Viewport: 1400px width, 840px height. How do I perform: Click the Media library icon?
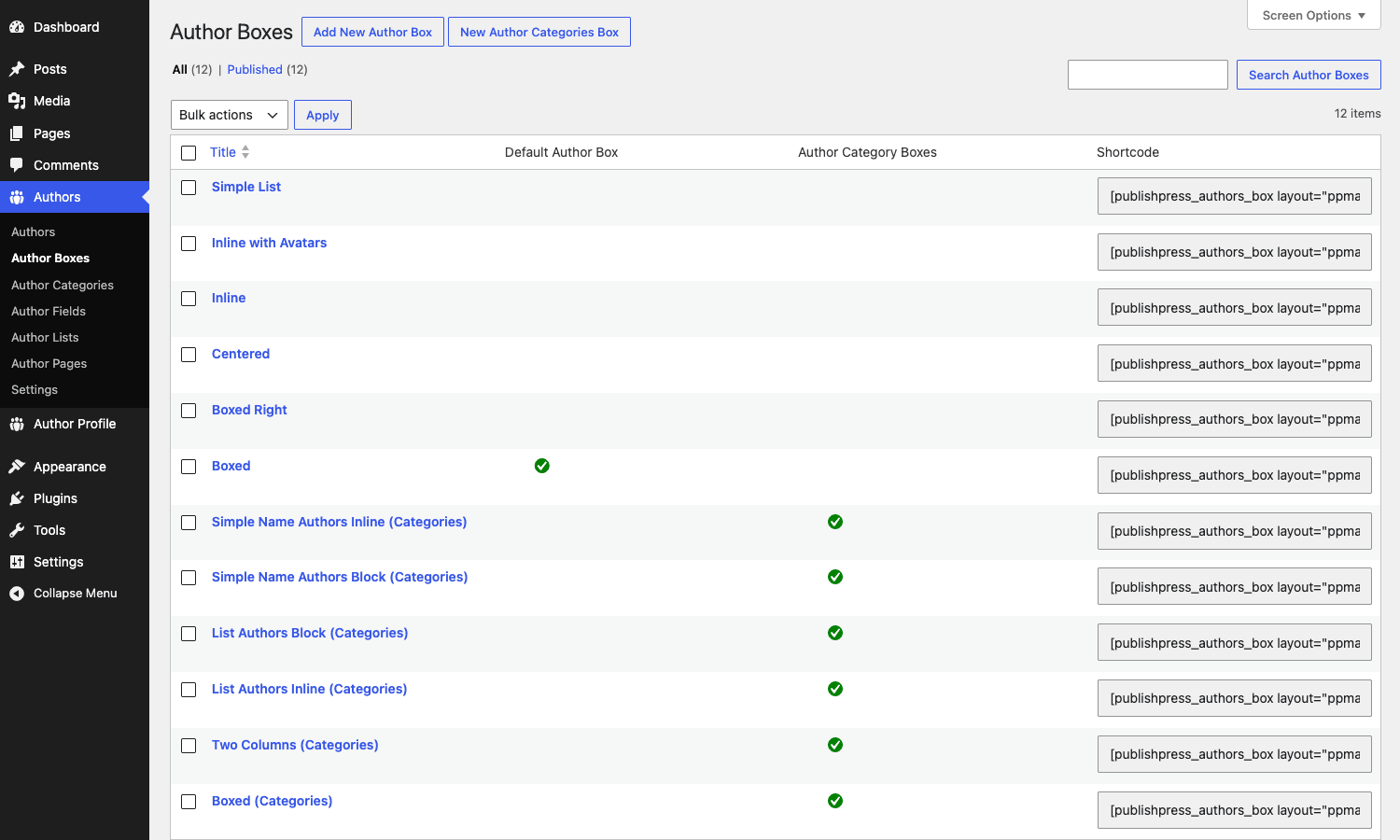click(17, 101)
